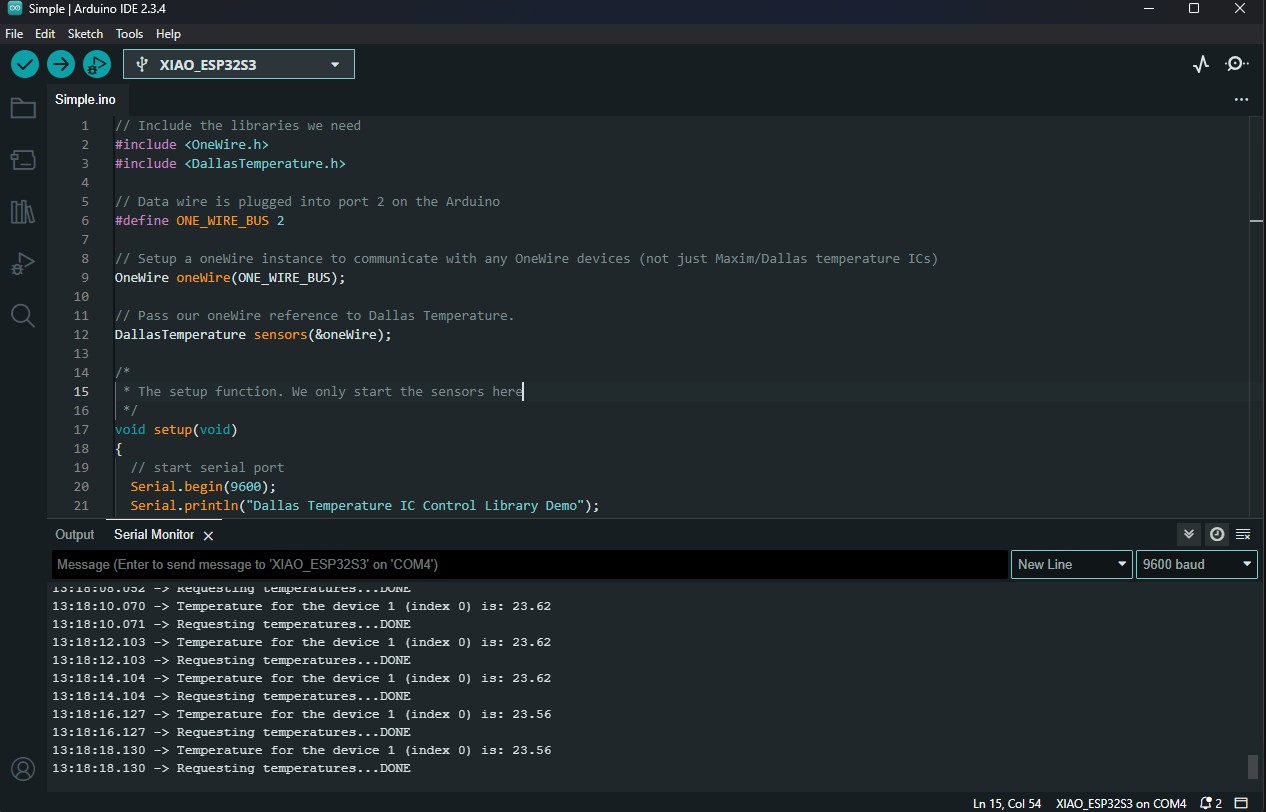Screen dimensions: 1266x812
Task: Click the OneWire oneWire(ONE_WIRE_BUS); line
Action: click(230, 277)
